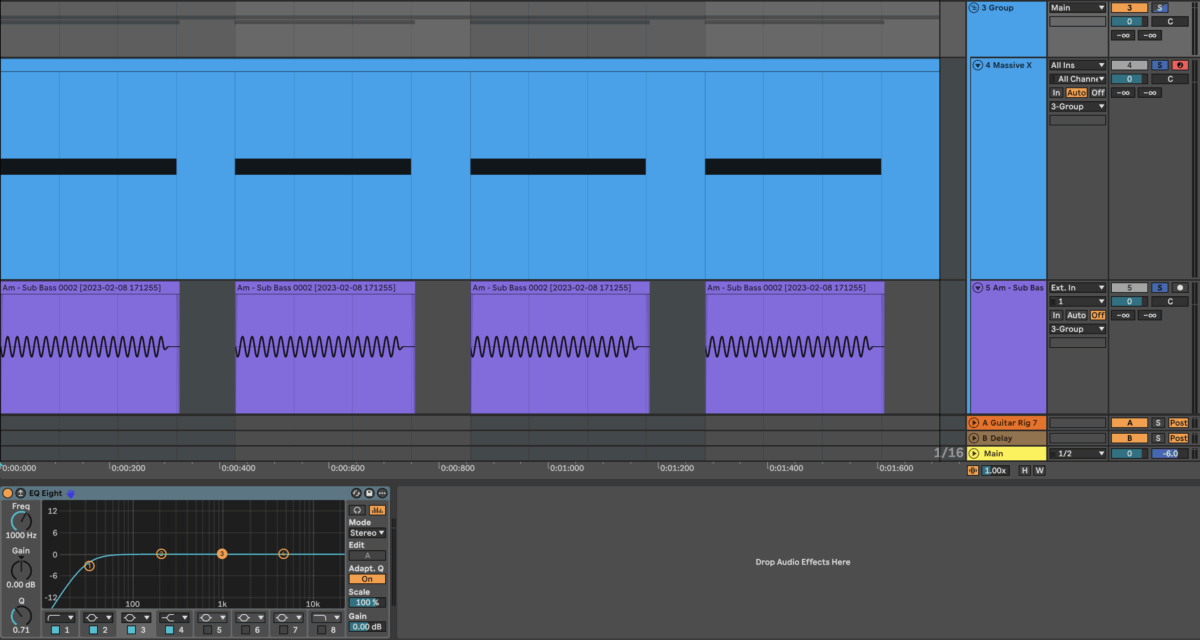The image size is (1200, 640).
Task: Click the EQ Eight hot-swap preset icon
Action: tap(356, 493)
